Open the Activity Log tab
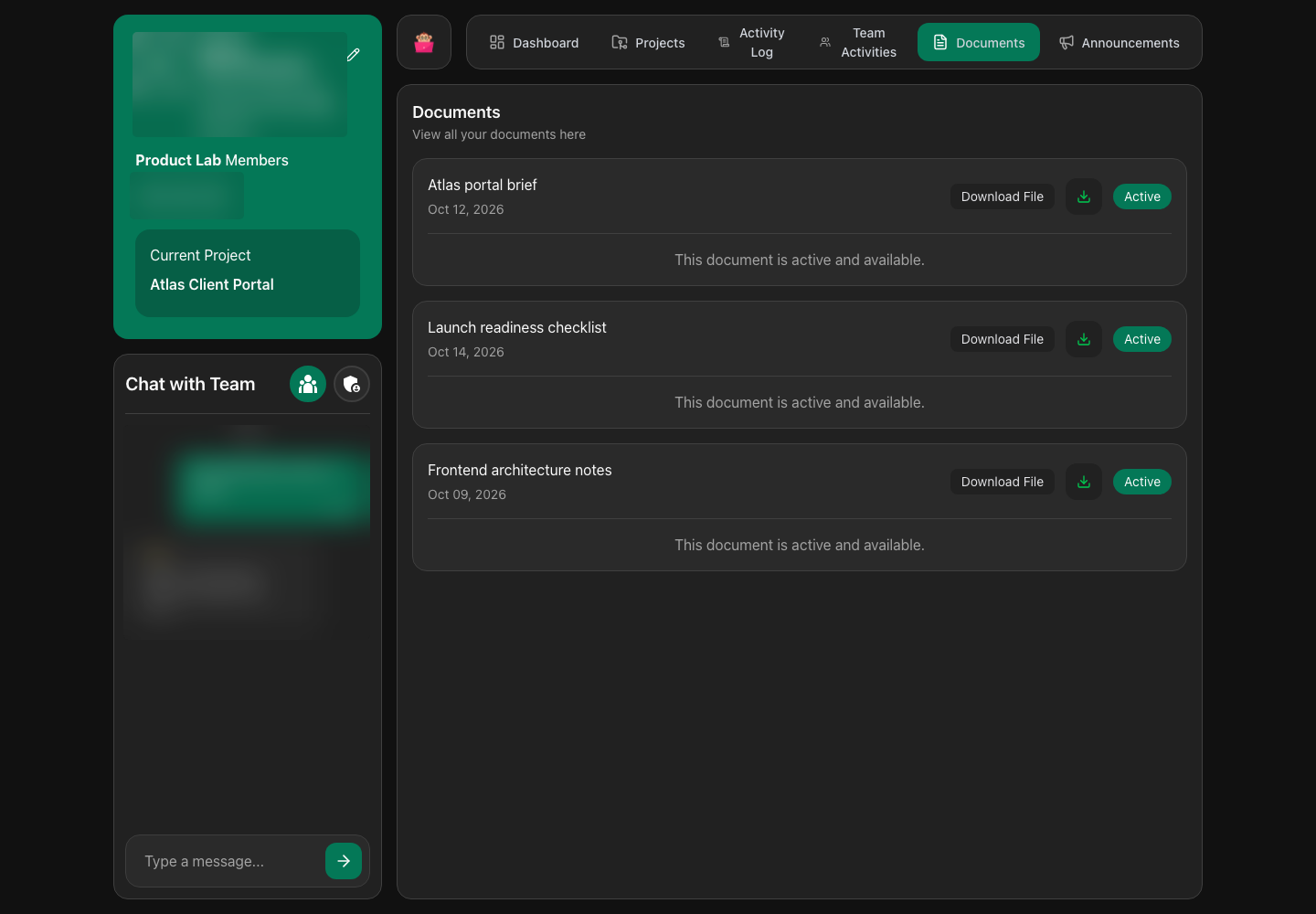This screenshot has height=914, width=1316. 752,42
